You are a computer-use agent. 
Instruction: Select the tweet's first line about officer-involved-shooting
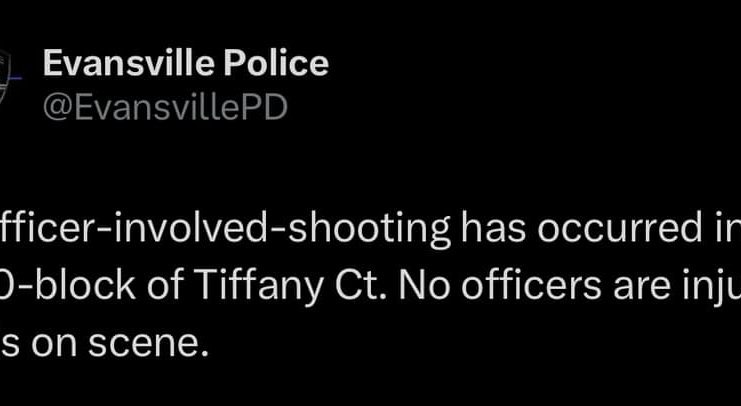(x=370, y=230)
